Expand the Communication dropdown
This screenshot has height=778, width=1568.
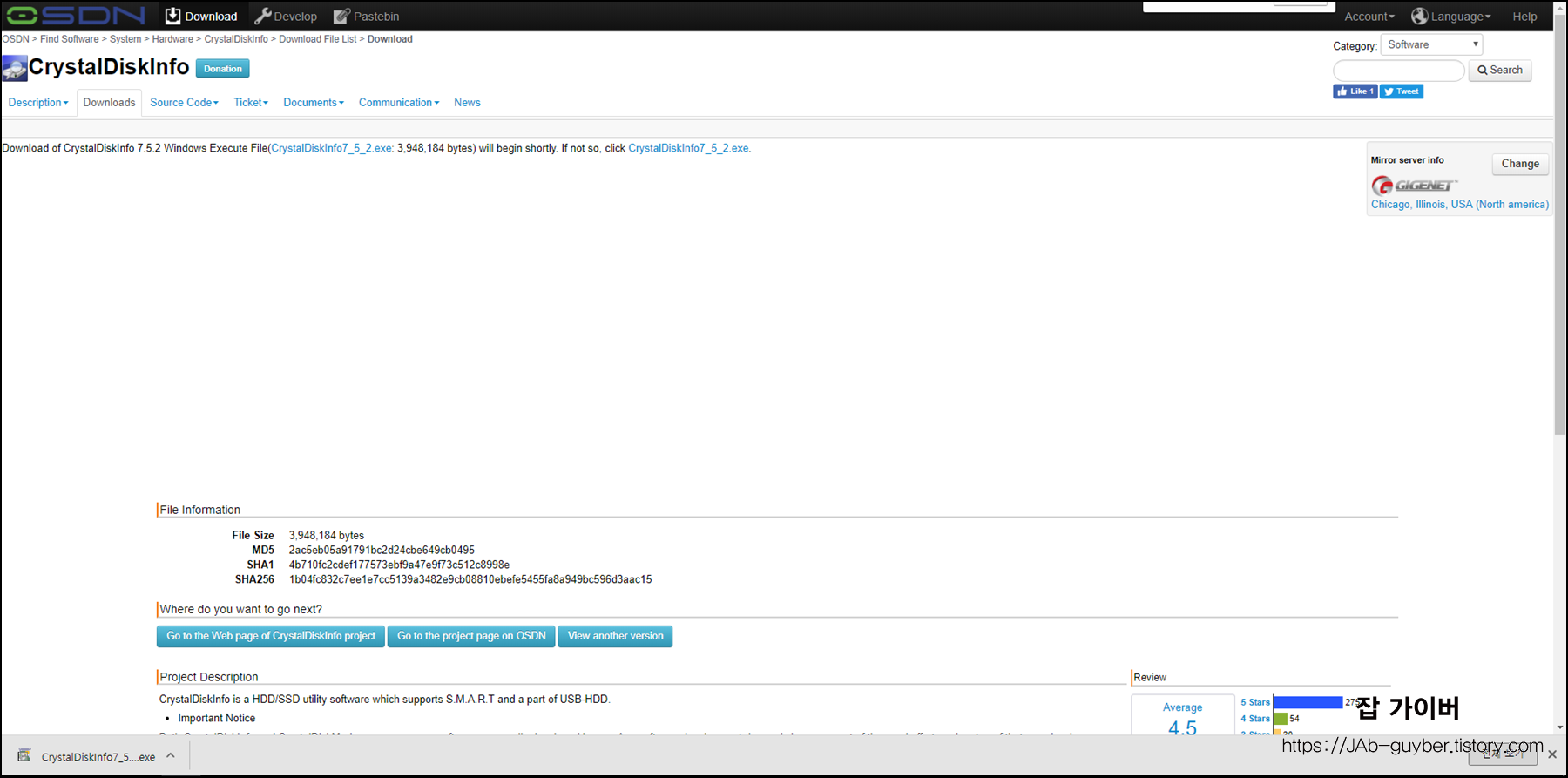[399, 103]
